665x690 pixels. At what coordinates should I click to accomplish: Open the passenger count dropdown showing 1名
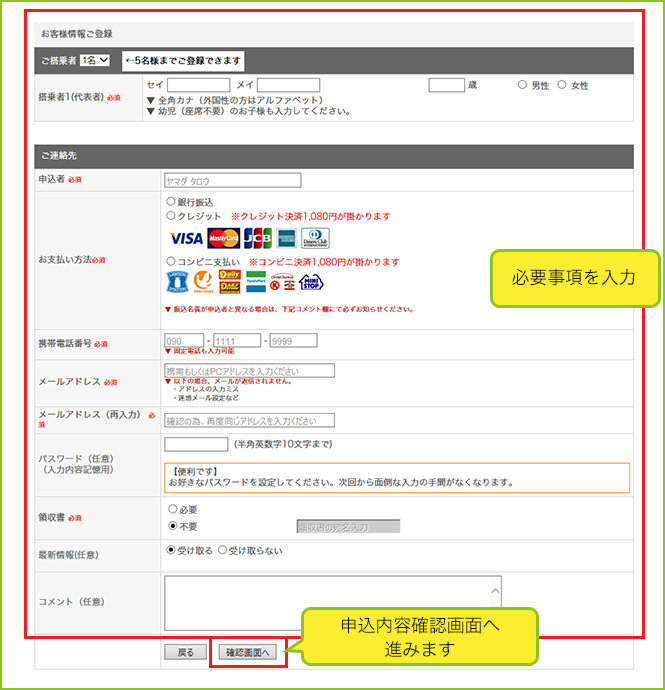click(95, 60)
